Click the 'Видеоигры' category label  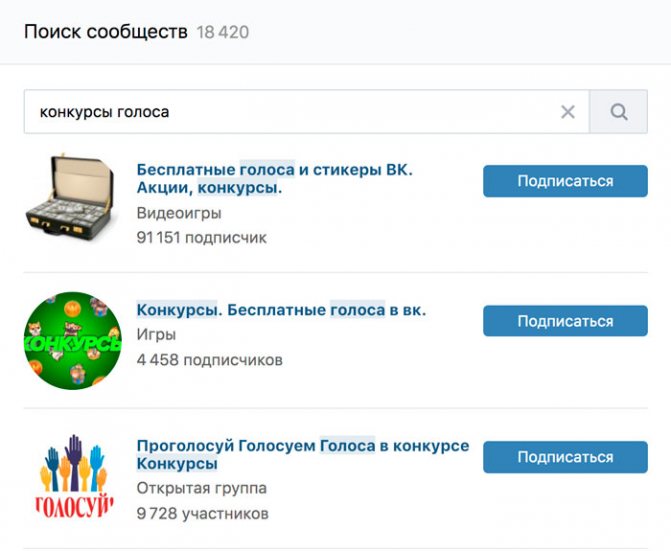coord(179,213)
